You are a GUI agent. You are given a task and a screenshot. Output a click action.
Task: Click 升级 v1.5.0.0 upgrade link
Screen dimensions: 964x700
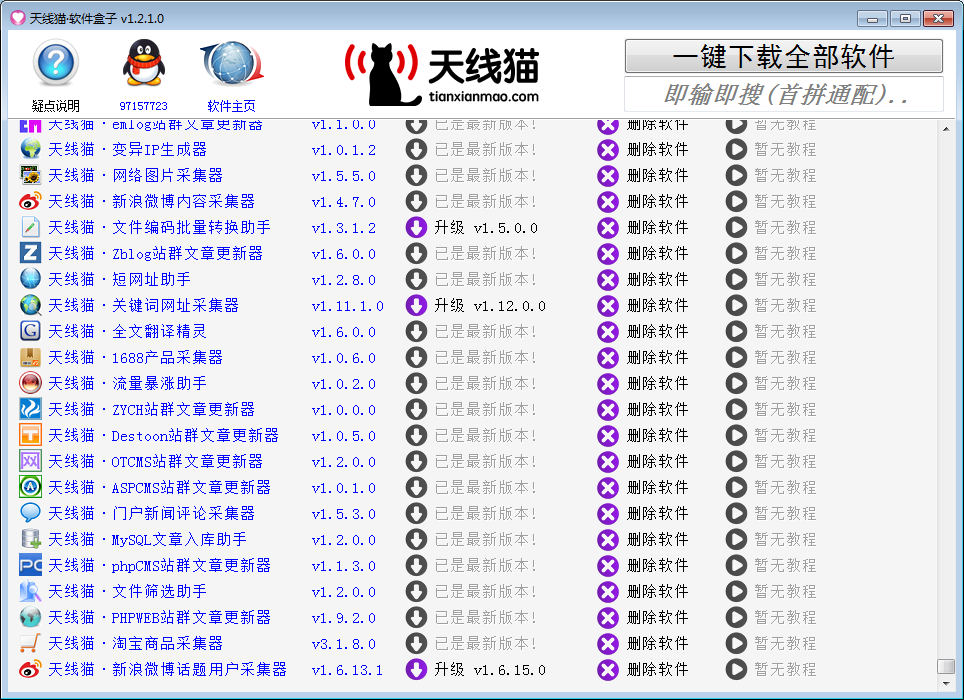click(x=486, y=228)
